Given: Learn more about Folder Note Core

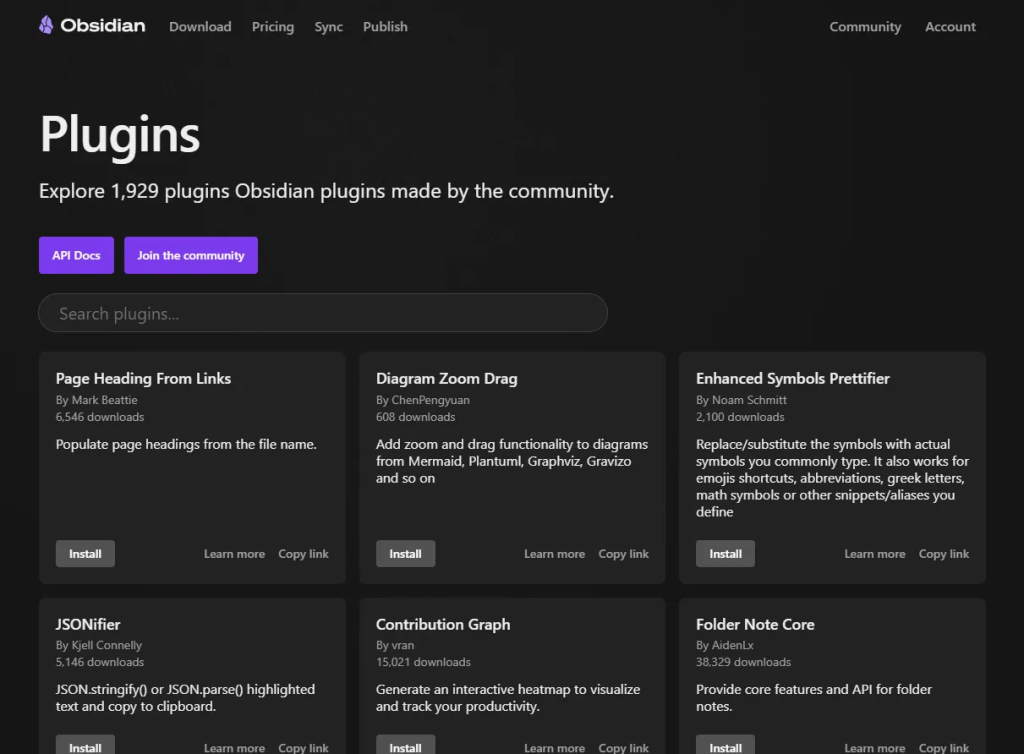Looking at the screenshot, I should [x=874, y=747].
